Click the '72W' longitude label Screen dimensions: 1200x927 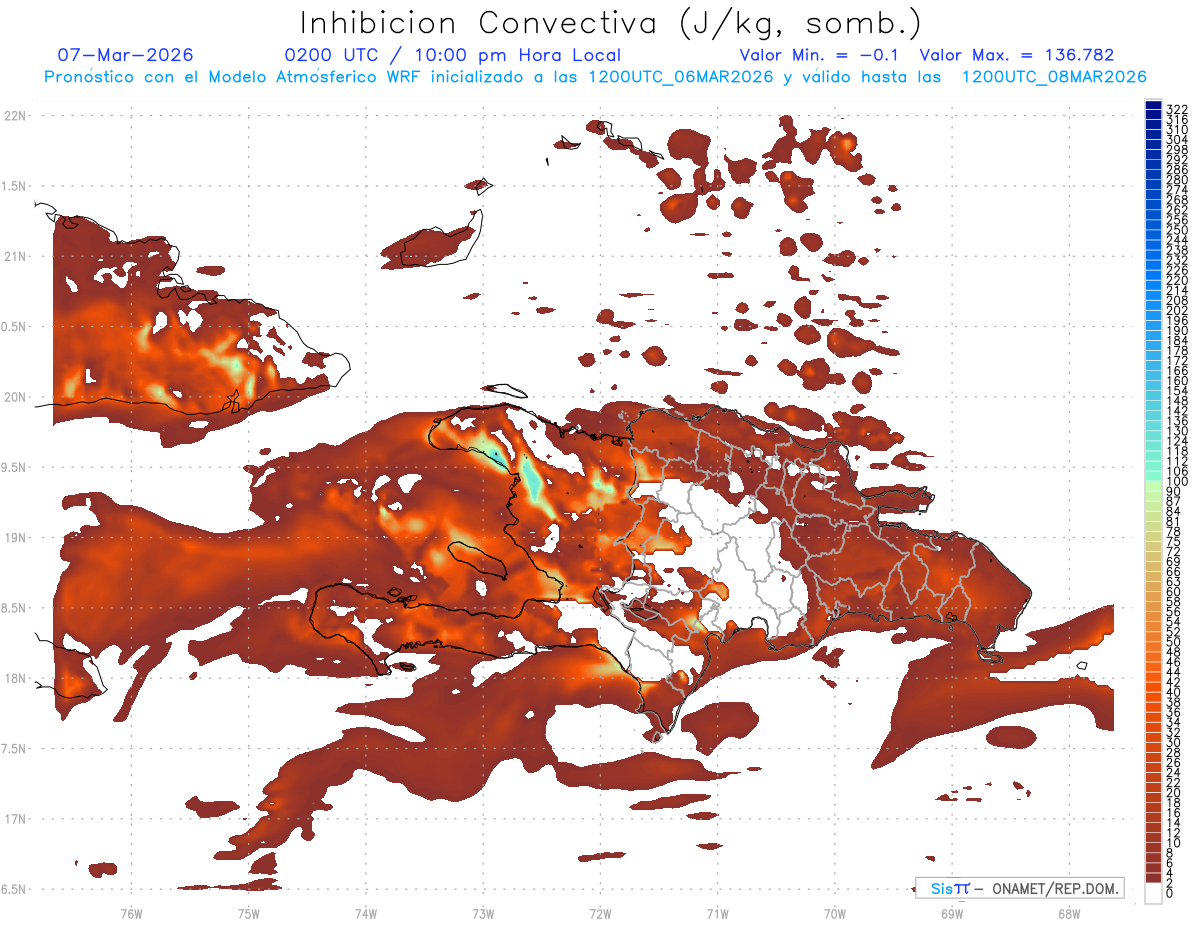[600, 913]
